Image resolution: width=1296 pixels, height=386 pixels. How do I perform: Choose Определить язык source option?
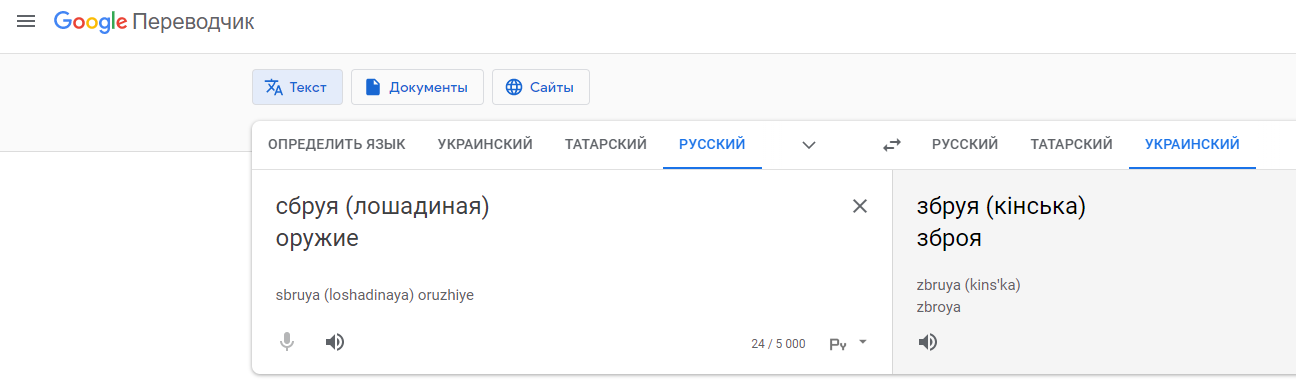[337, 144]
